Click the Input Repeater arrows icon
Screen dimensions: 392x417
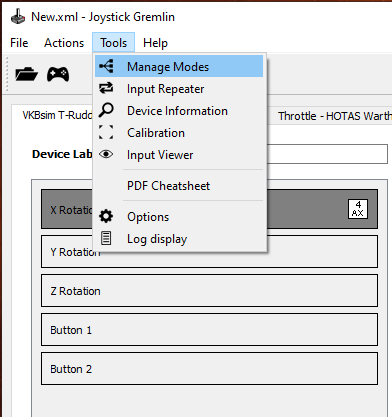(x=106, y=88)
